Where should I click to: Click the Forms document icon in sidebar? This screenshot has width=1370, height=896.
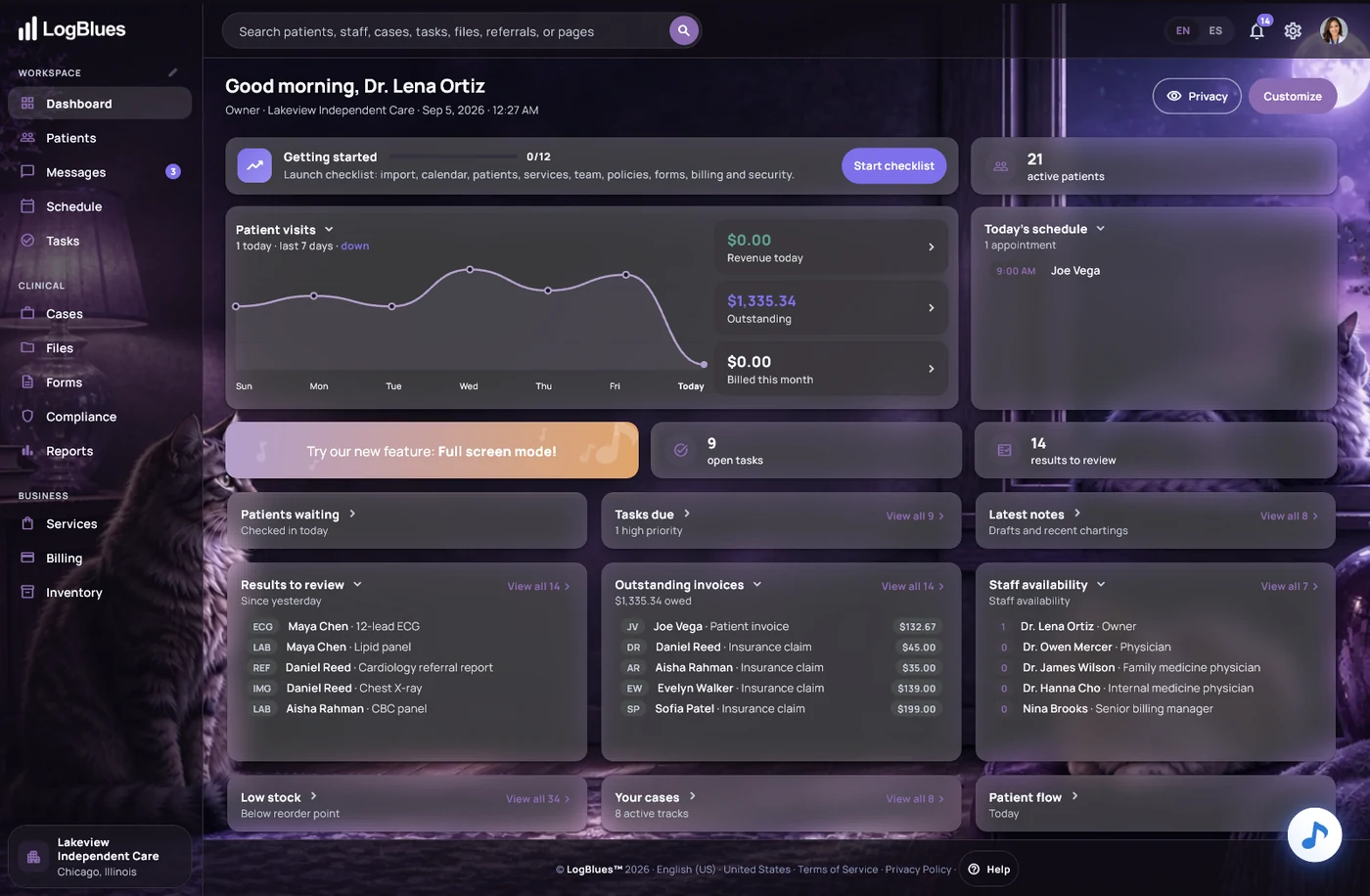point(27,381)
